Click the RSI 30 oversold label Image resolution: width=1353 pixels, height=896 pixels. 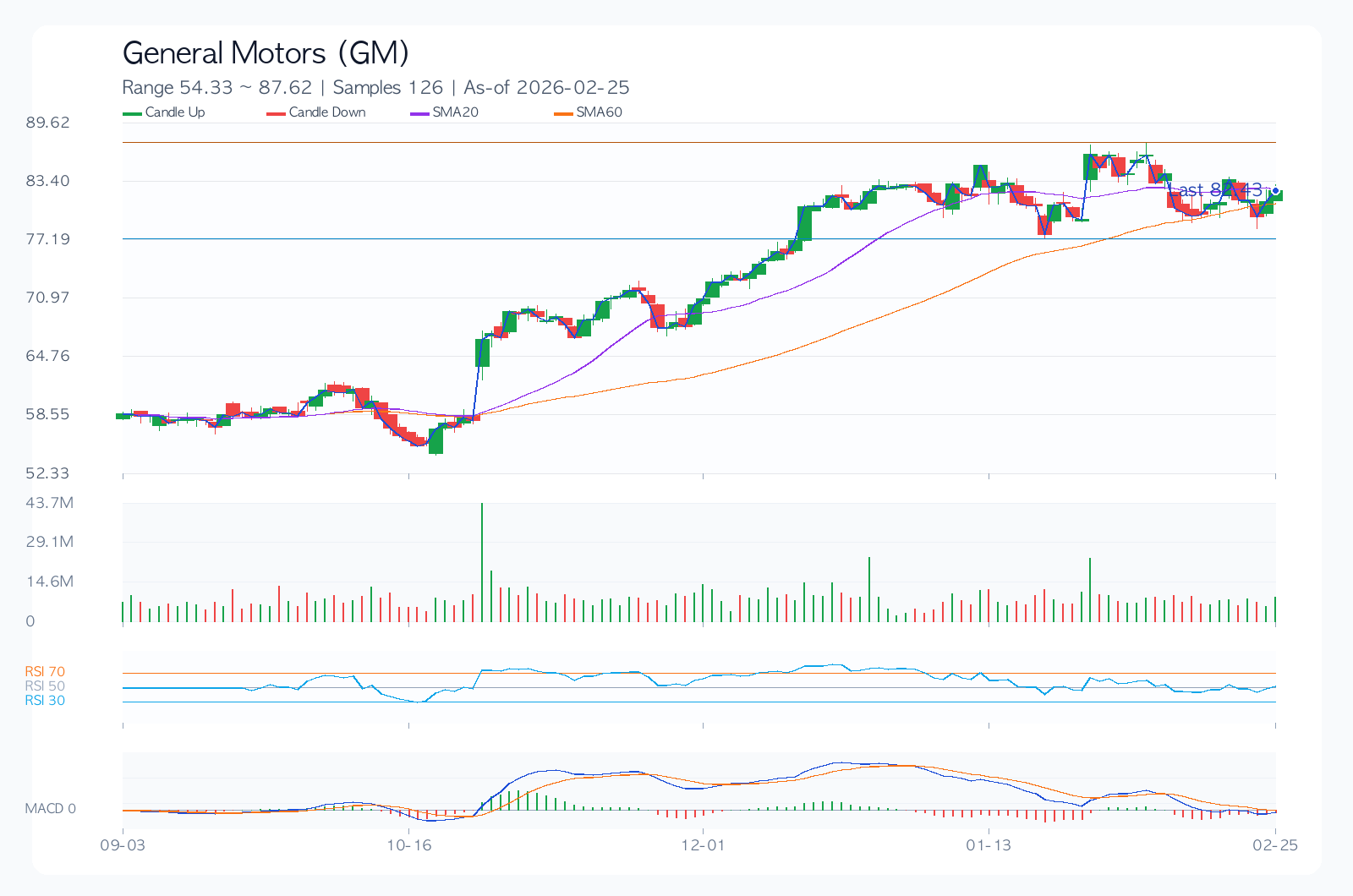click(45, 701)
